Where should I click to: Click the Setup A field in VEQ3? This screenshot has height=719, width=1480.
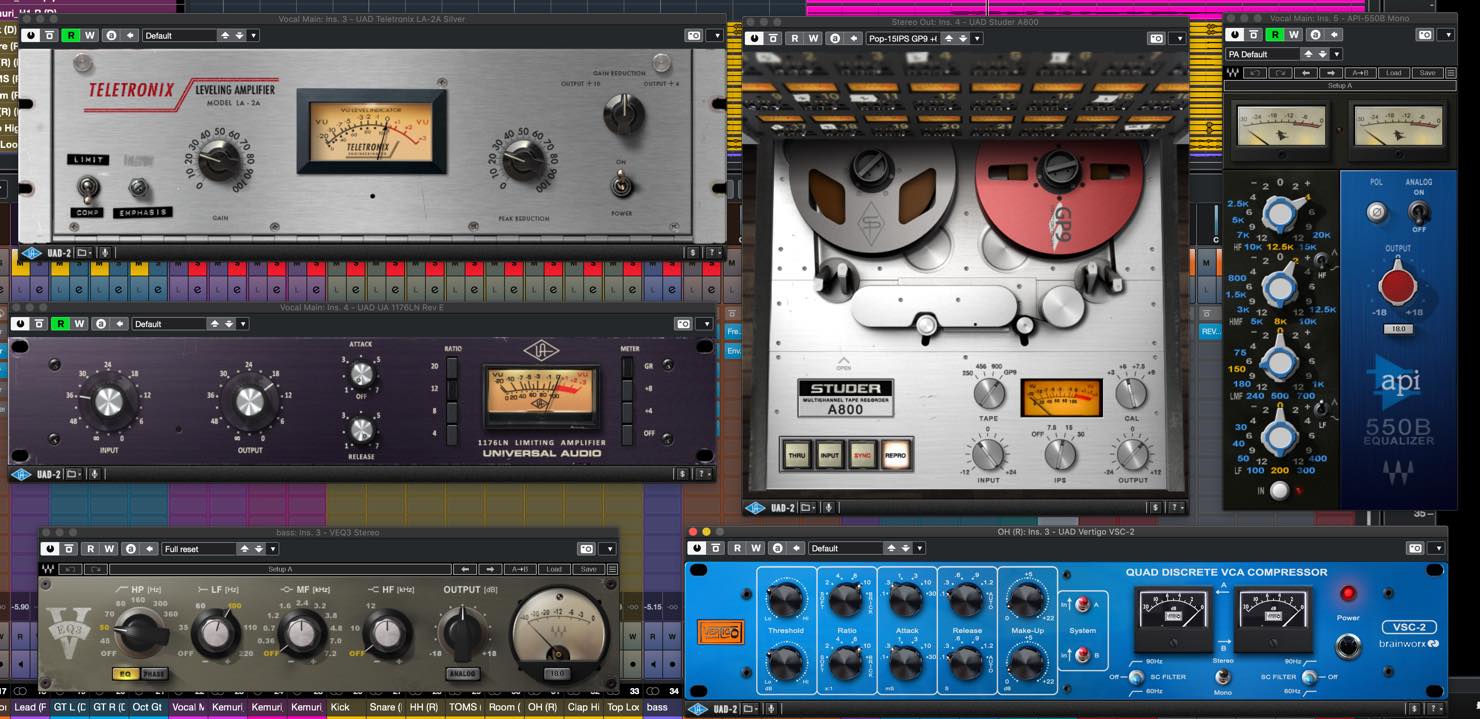click(280, 569)
